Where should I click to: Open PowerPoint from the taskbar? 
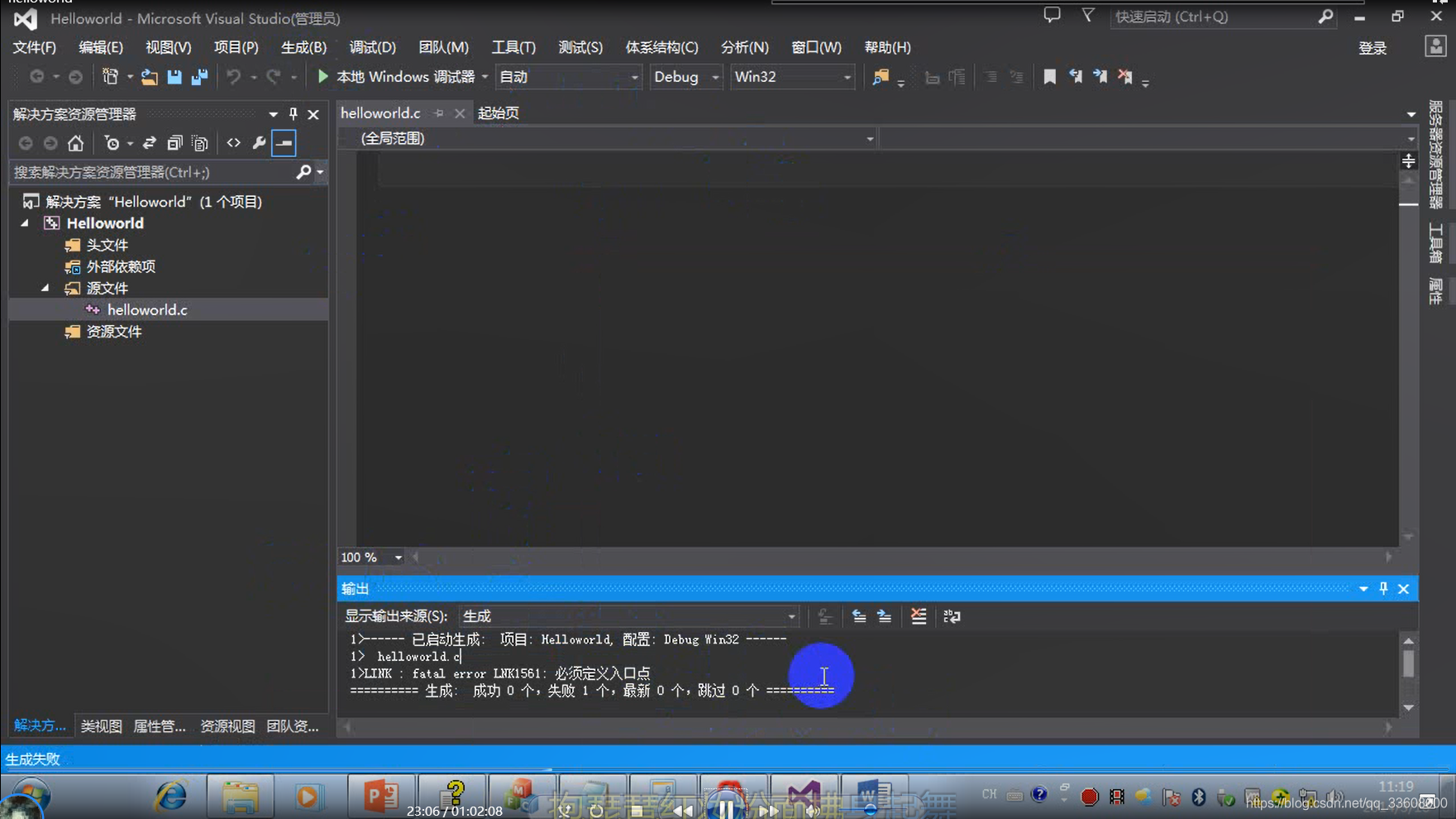click(380, 797)
